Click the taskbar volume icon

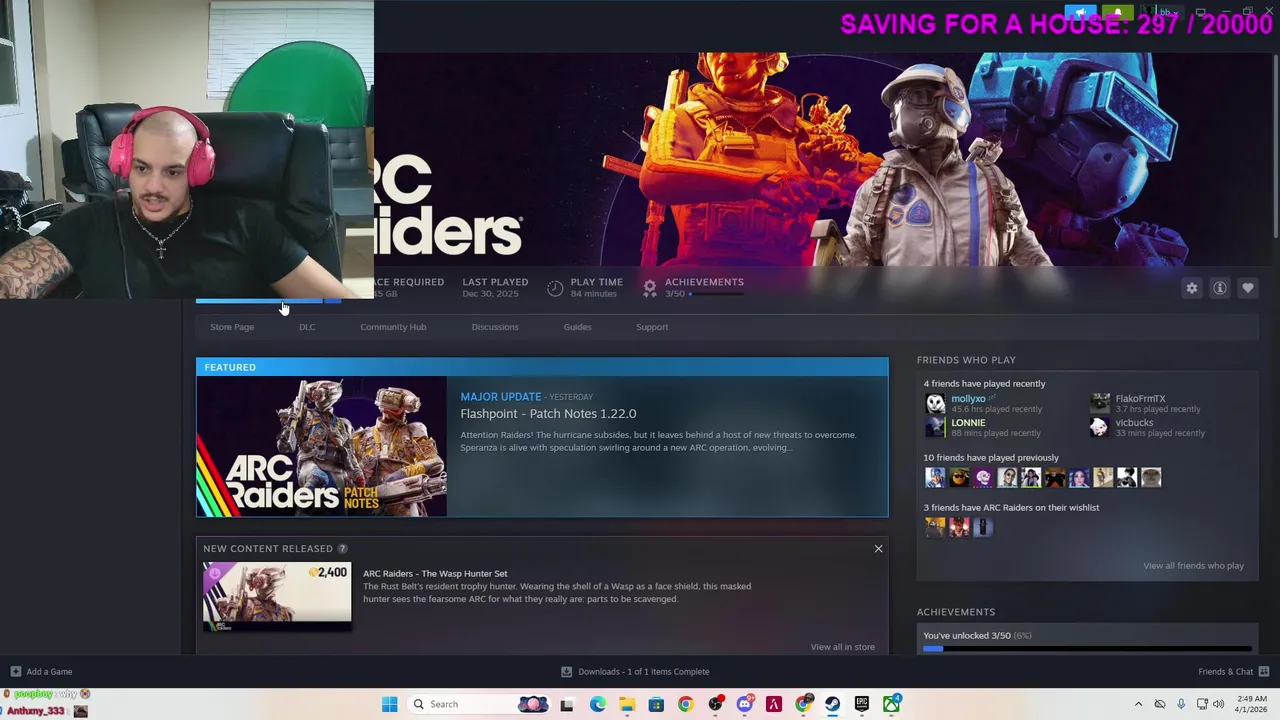coord(1218,704)
